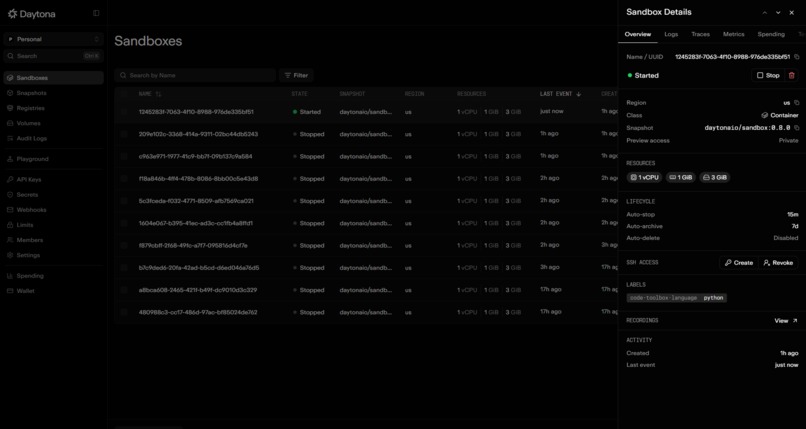Click the Daytona logo icon

[12, 14]
